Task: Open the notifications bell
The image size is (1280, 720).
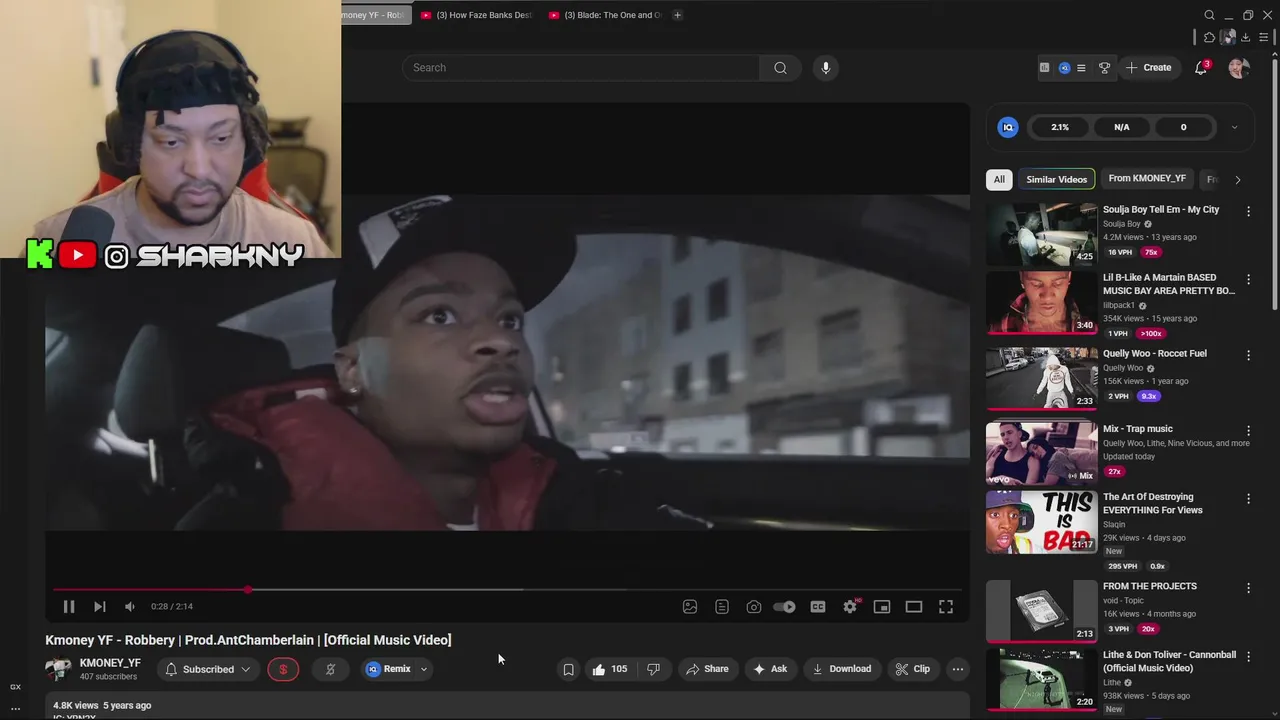Action: pos(1201,68)
